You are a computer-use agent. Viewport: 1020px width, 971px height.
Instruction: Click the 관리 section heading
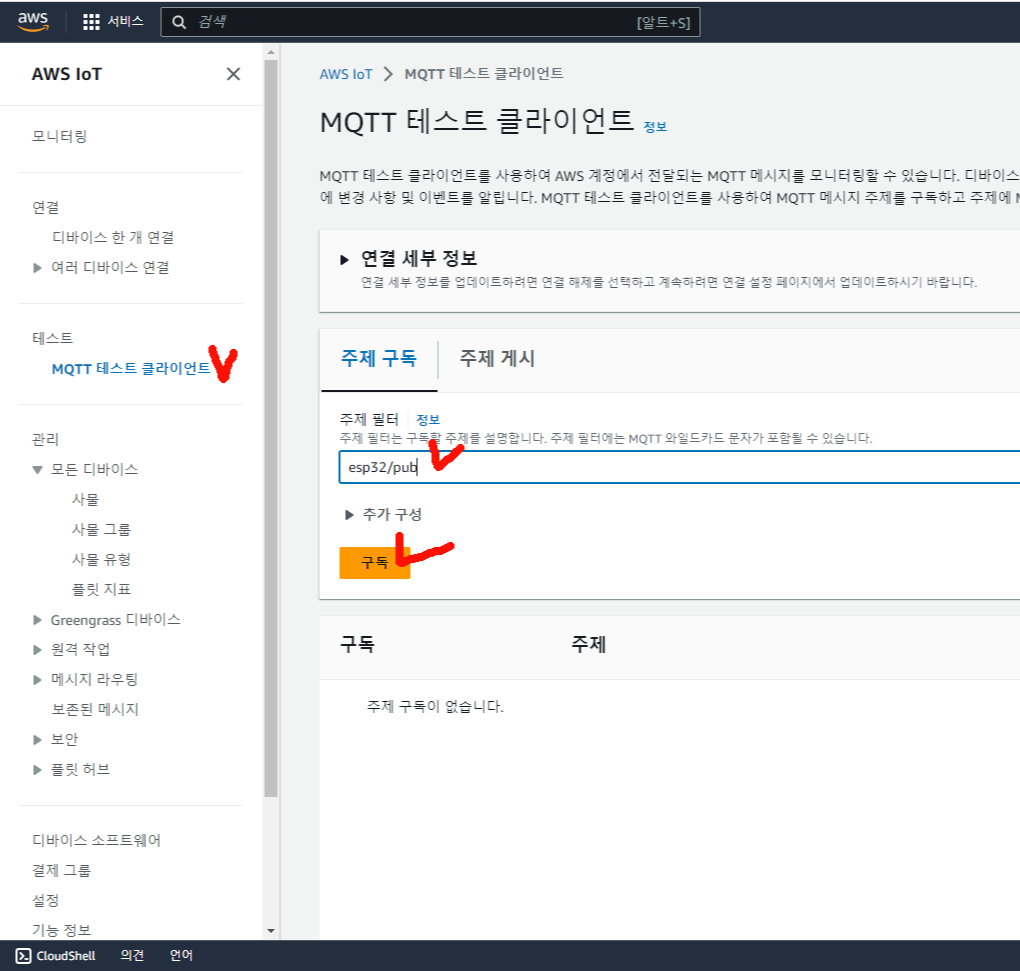tap(46, 440)
